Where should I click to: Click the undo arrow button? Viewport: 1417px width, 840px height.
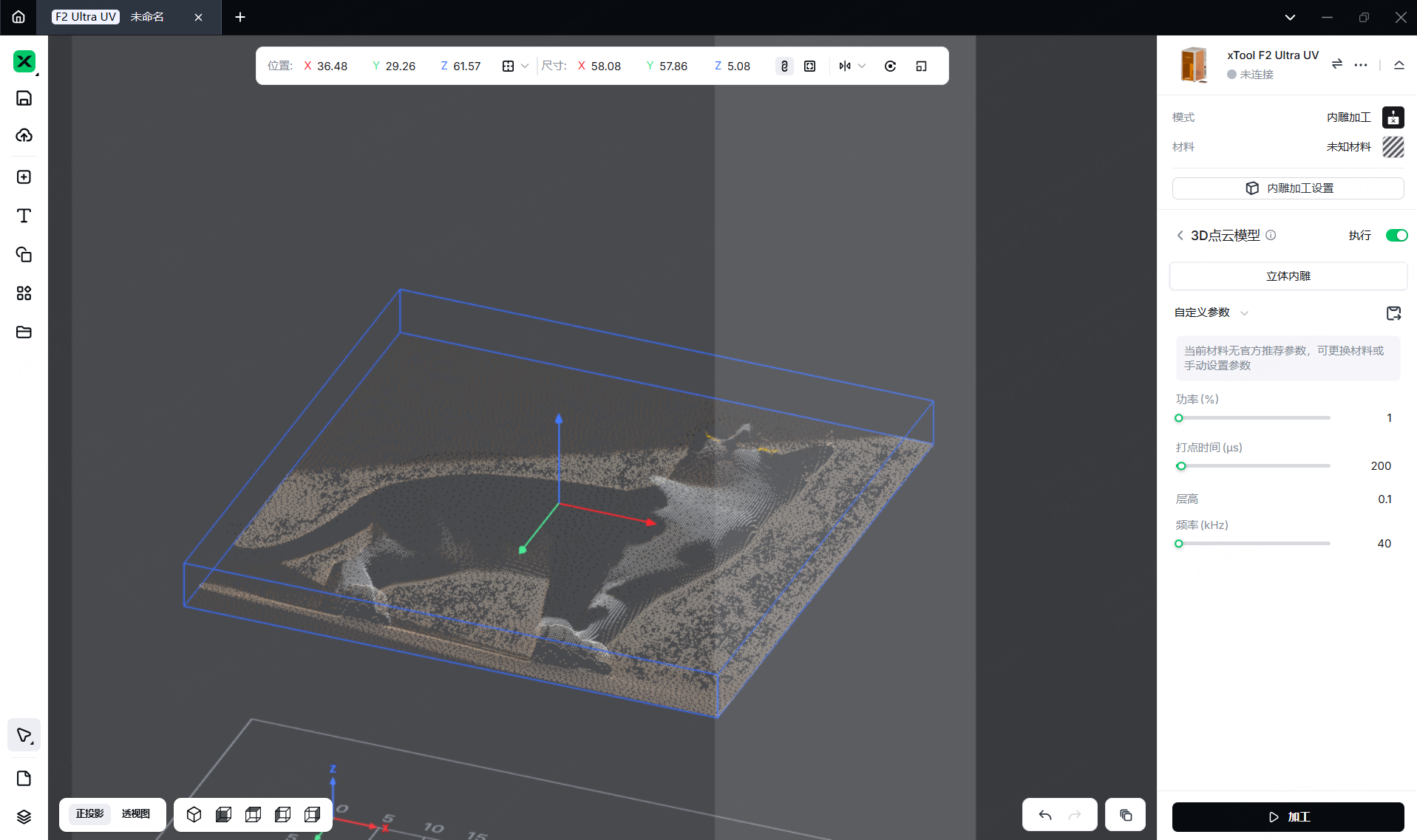[x=1045, y=815]
